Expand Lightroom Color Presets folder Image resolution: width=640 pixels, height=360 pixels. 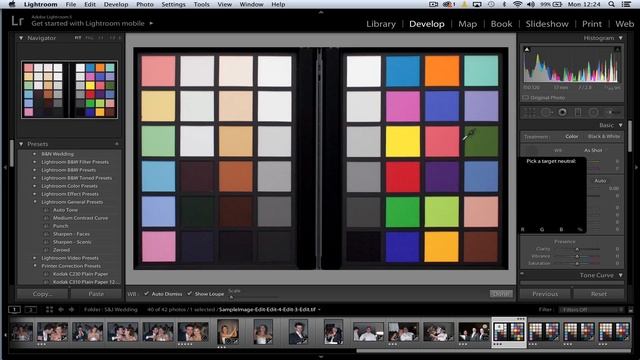click(x=34, y=186)
